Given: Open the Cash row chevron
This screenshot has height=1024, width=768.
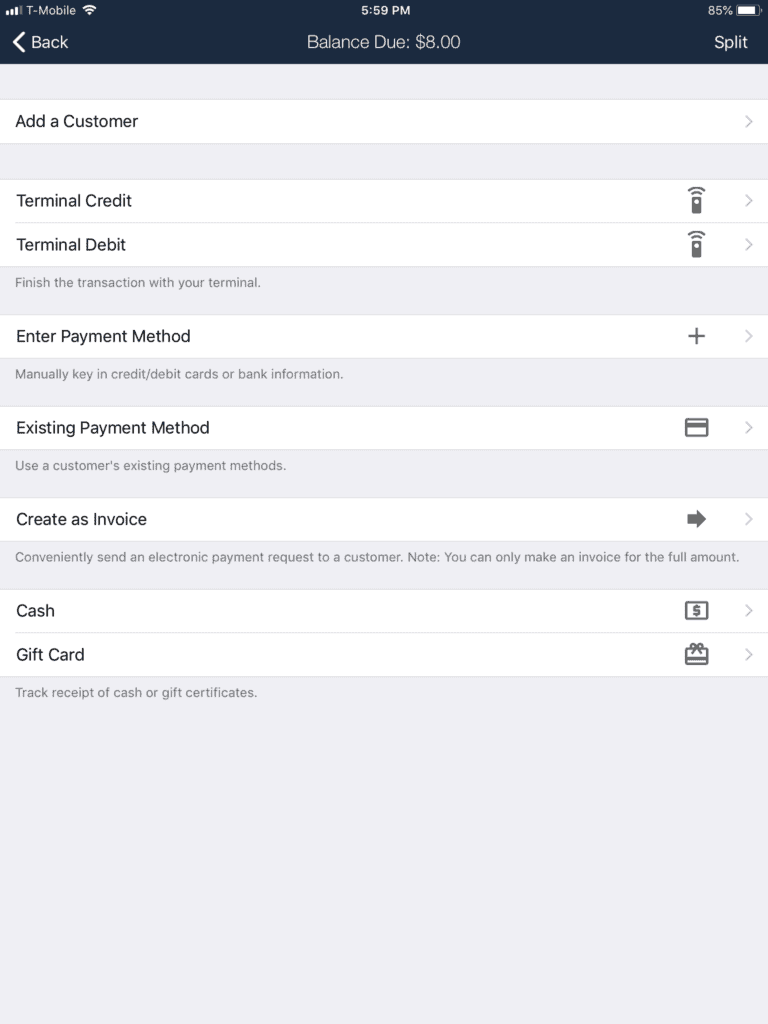Looking at the screenshot, I should pyautogui.click(x=748, y=610).
